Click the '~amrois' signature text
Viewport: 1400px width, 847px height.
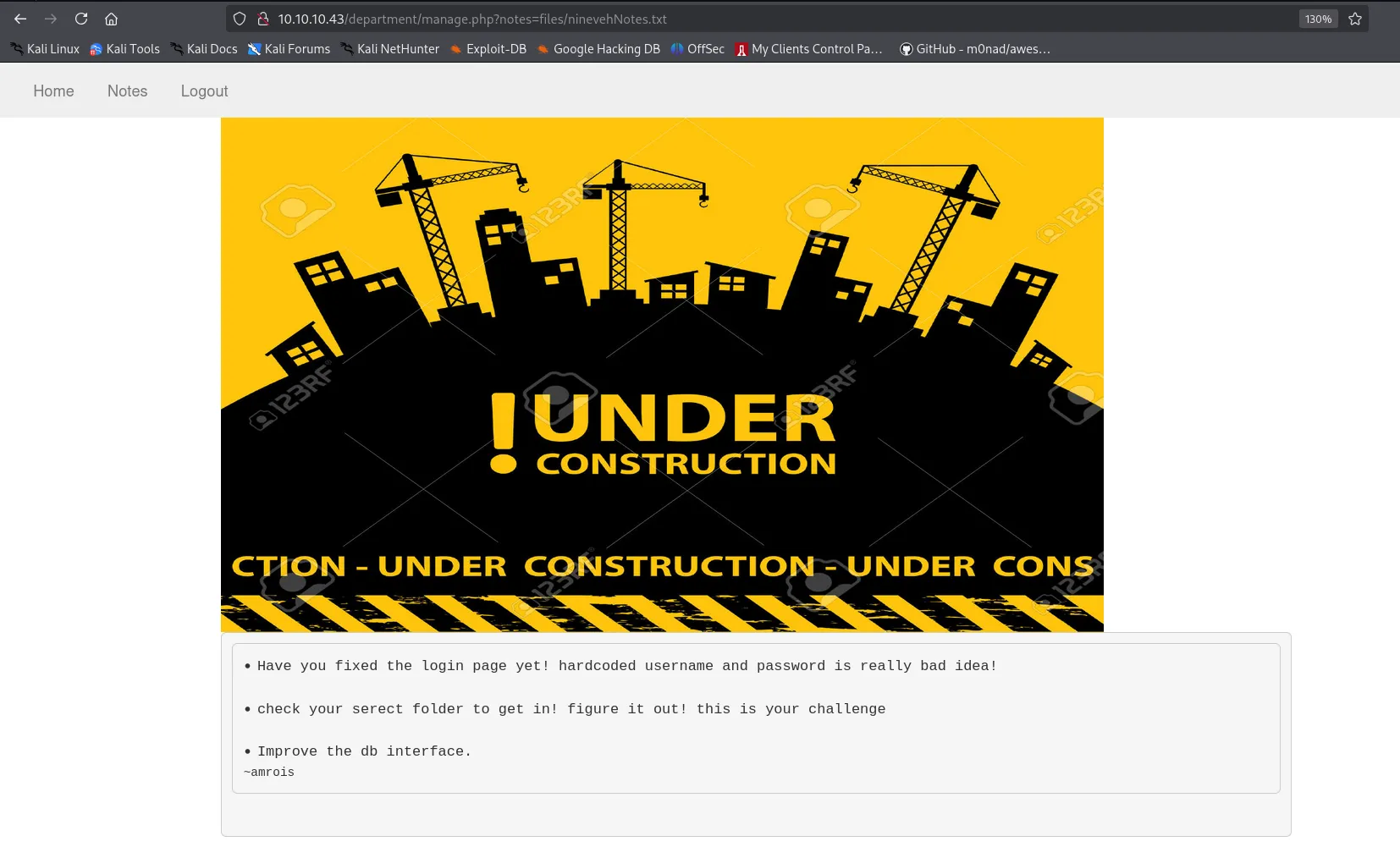(269, 773)
